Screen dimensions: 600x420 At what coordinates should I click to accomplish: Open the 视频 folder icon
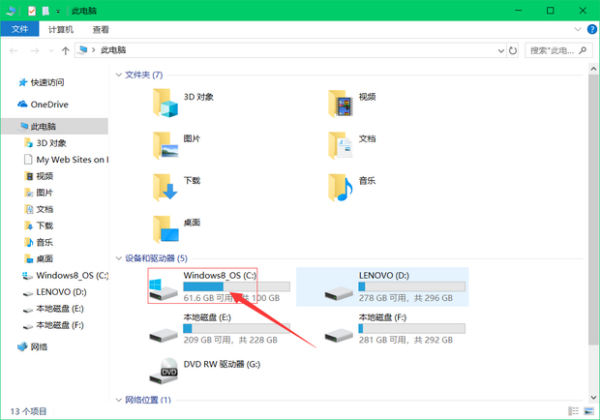[341, 101]
